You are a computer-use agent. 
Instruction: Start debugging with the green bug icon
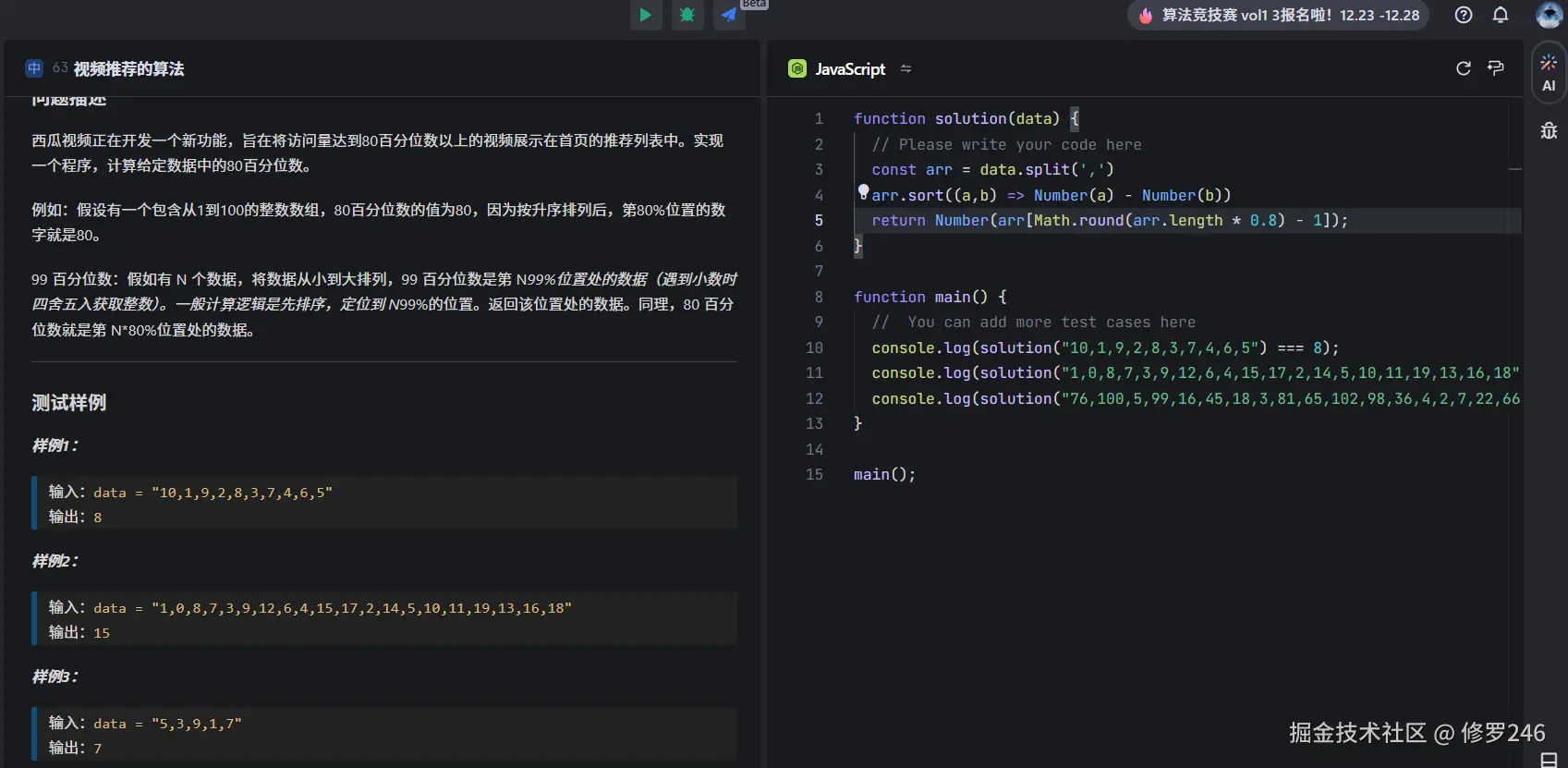click(687, 15)
